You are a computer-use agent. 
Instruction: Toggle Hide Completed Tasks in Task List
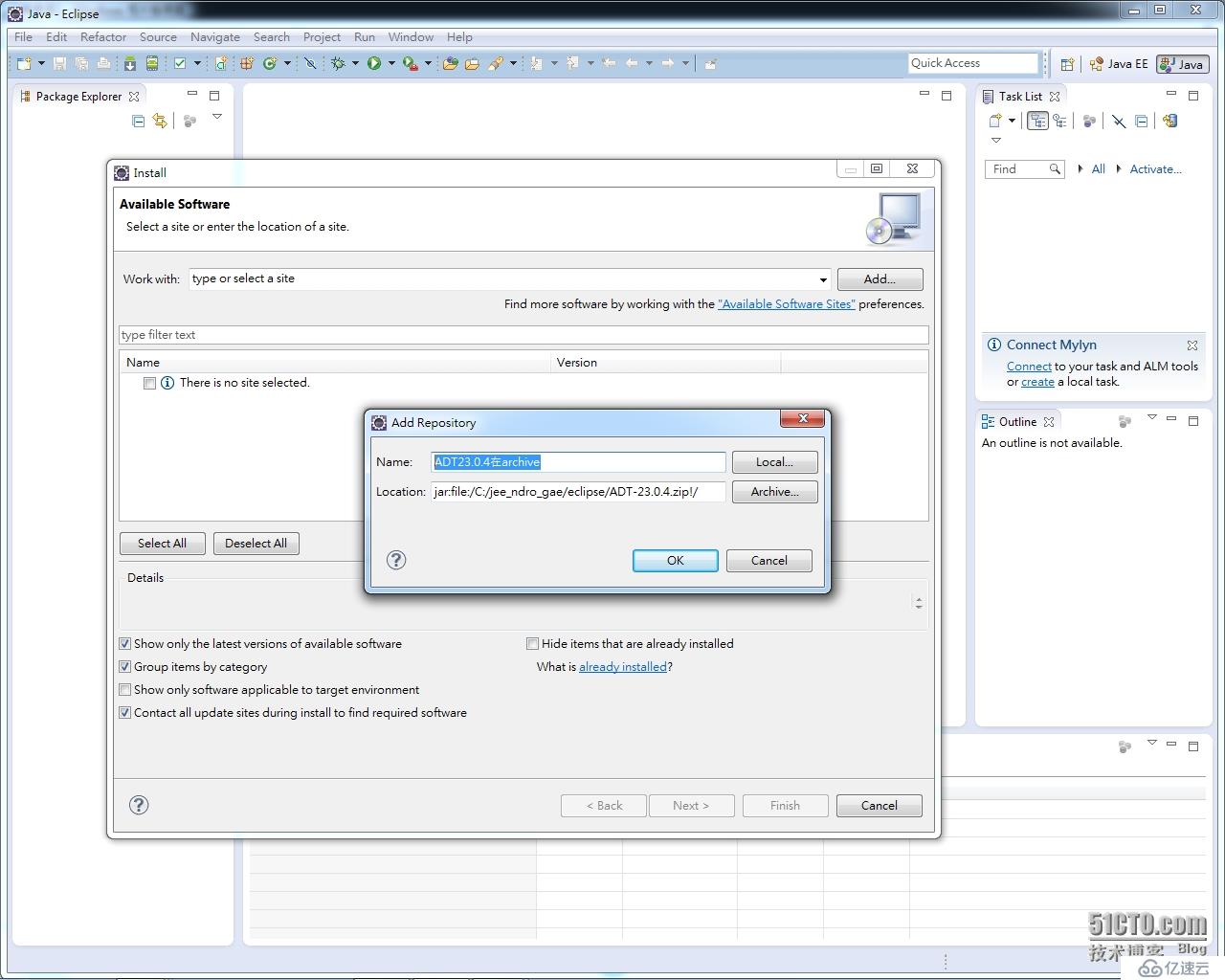pyautogui.click(x=1118, y=121)
